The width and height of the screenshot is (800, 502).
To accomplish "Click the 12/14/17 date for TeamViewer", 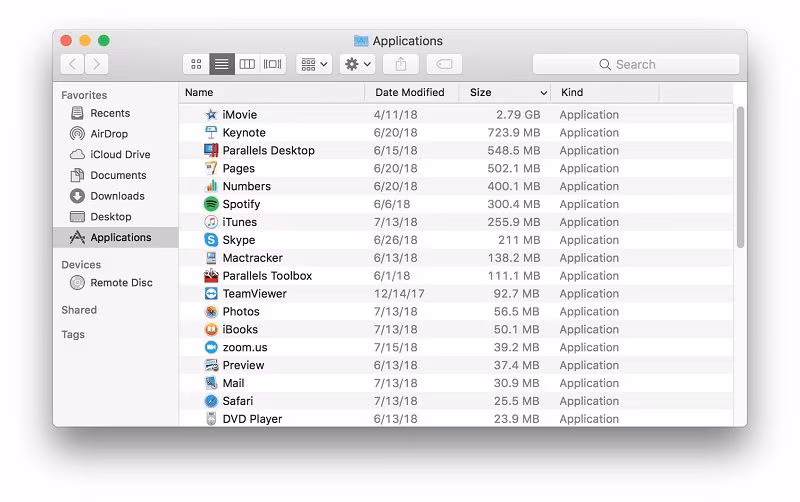I will [399, 294].
